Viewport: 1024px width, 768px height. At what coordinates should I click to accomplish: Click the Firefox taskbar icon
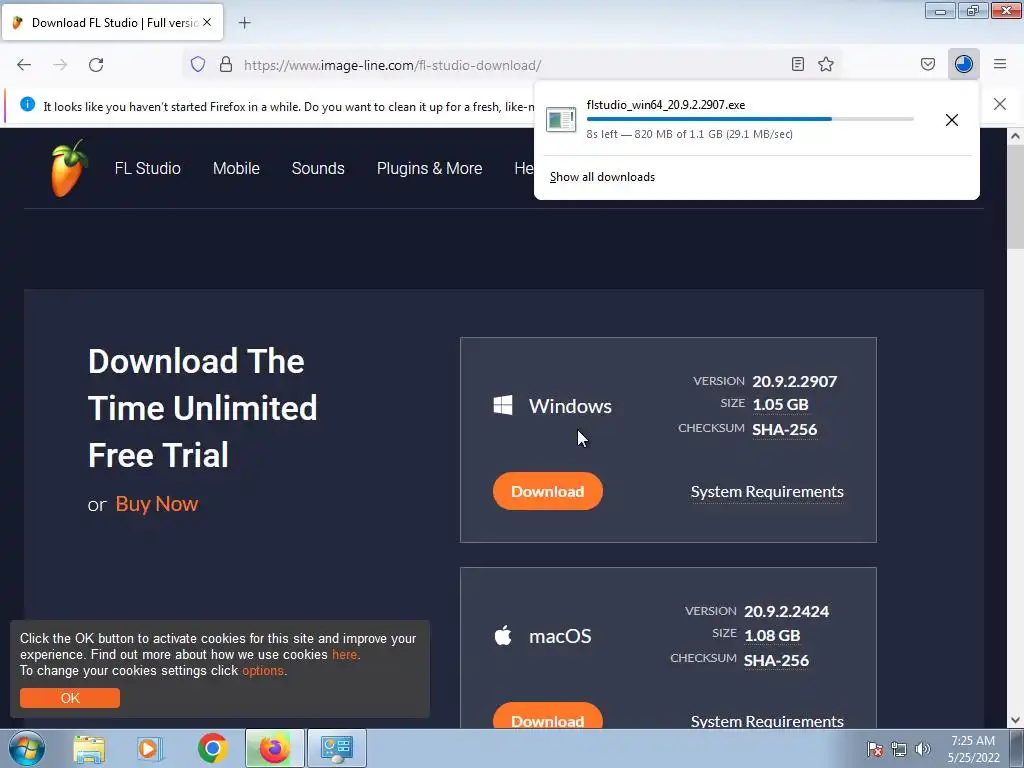pyautogui.click(x=274, y=748)
